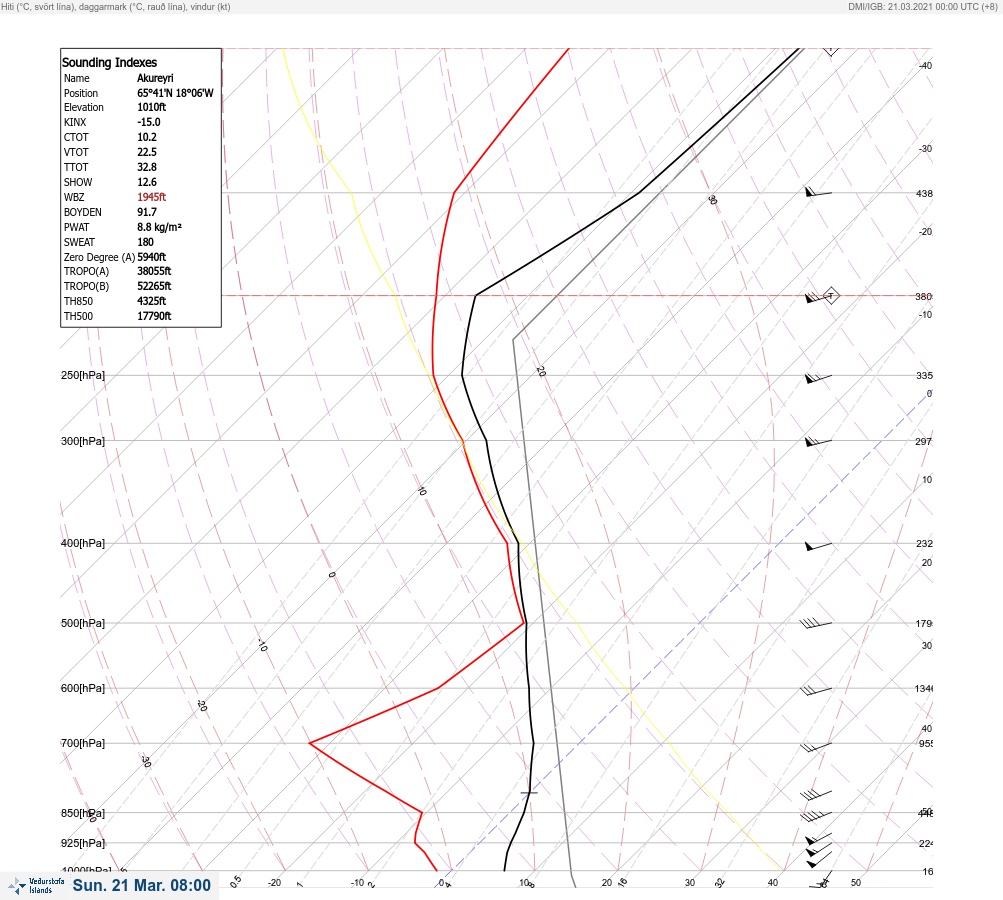The width and height of the screenshot is (1003, 900).
Task: Click the Zero Degree (A) value 5940ft
Action: (x=152, y=257)
